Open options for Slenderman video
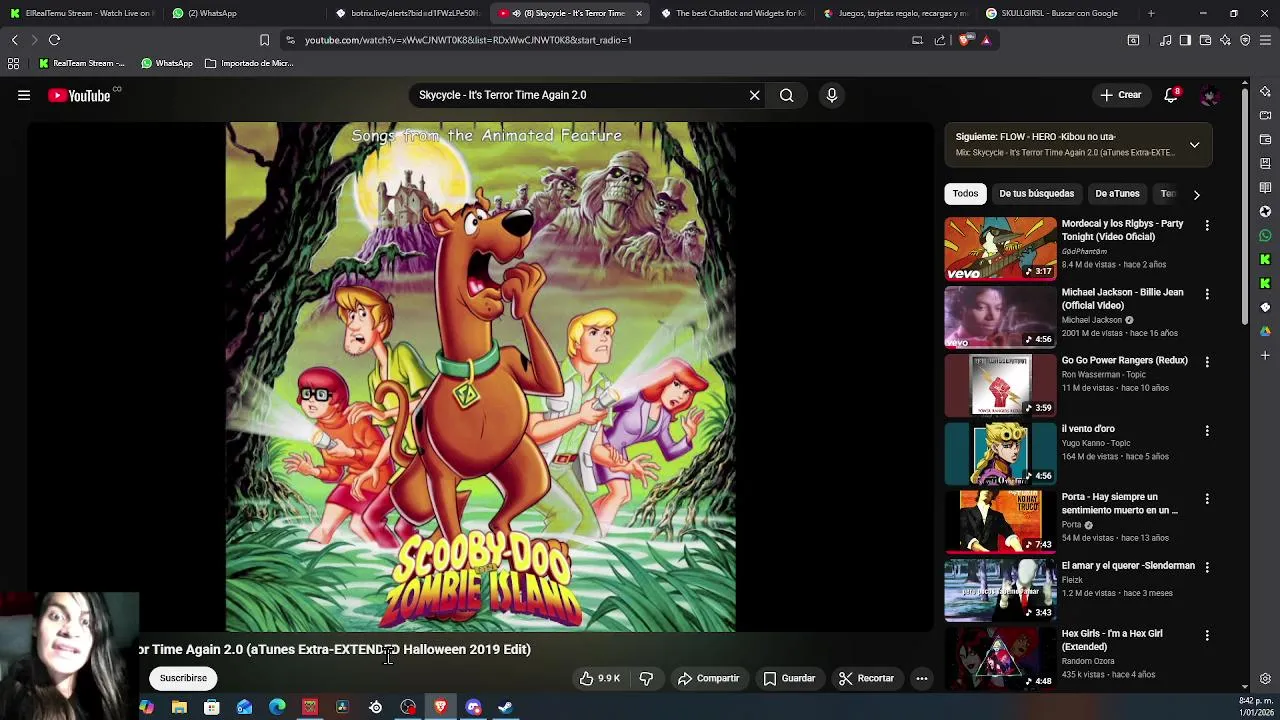Image resolution: width=1280 pixels, height=720 pixels. (1207, 567)
